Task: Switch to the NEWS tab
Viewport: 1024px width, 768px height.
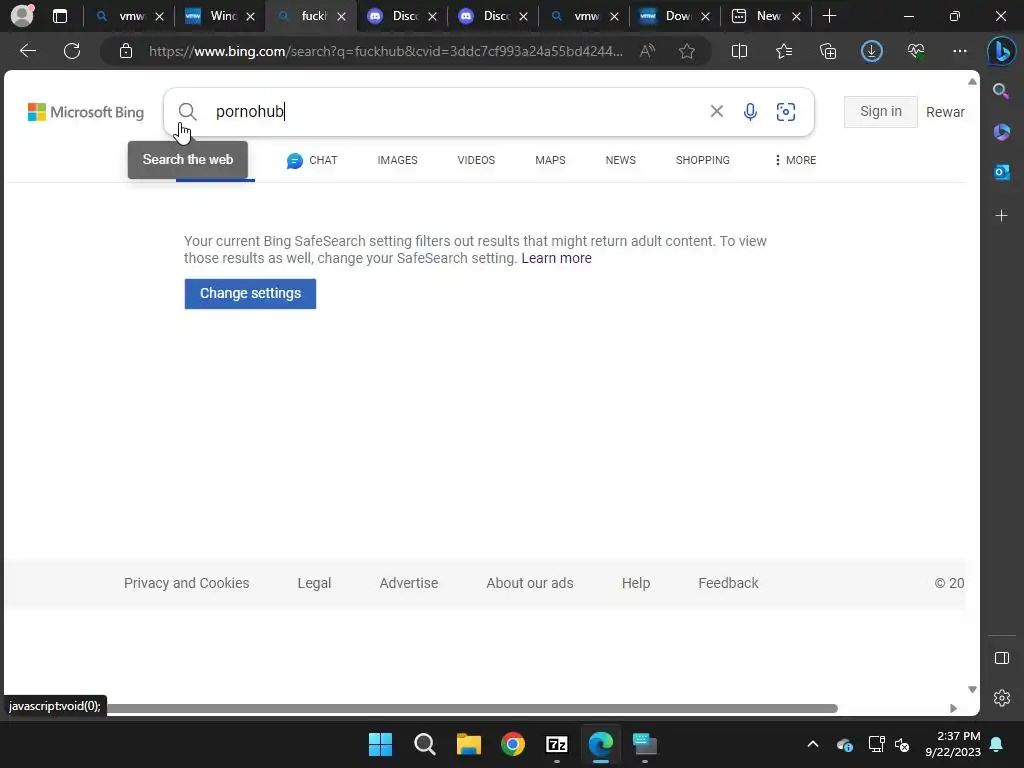Action: coord(620,160)
